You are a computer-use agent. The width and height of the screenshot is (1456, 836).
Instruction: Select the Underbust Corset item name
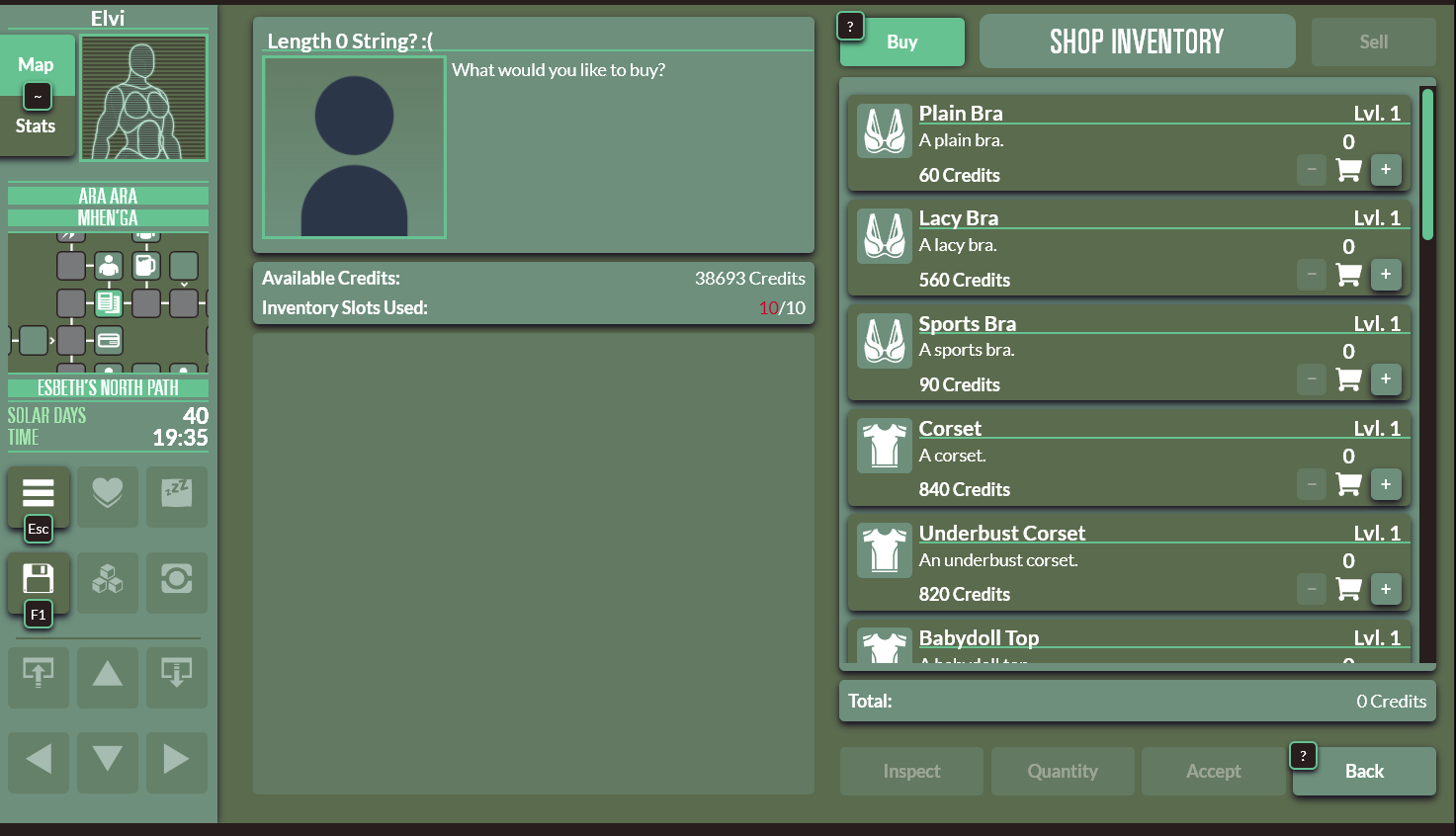pos(1001,534)
